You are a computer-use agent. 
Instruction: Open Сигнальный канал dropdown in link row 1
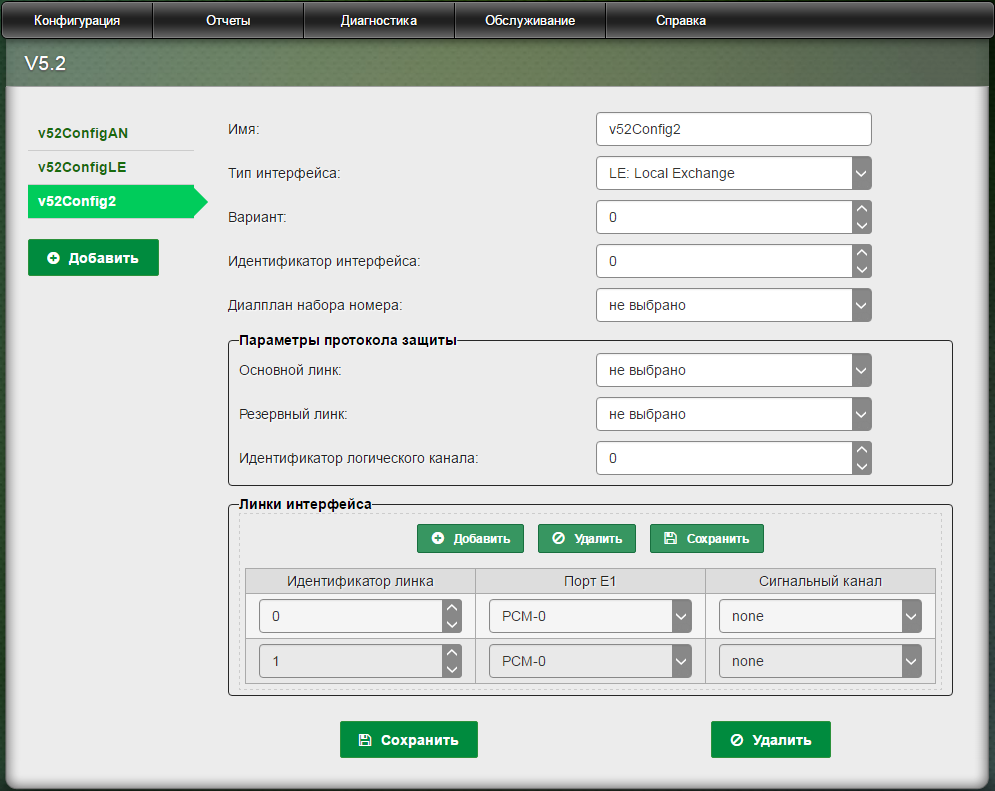click(820, 661)
